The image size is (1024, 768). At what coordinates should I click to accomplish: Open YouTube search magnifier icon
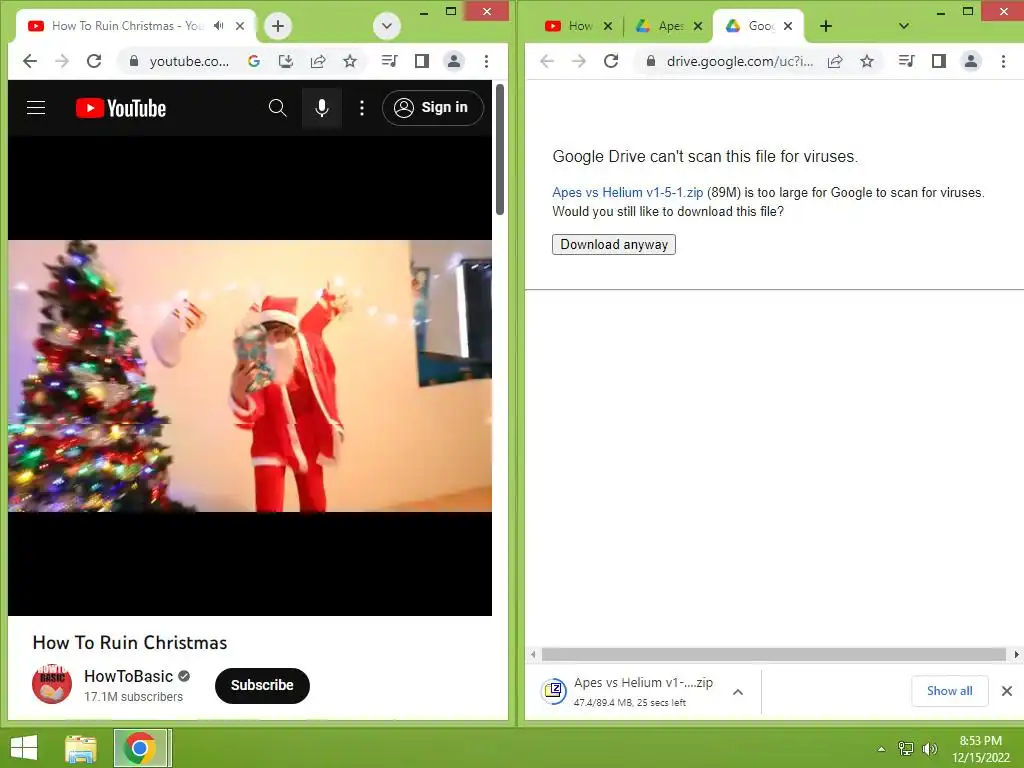coord(278,108)
